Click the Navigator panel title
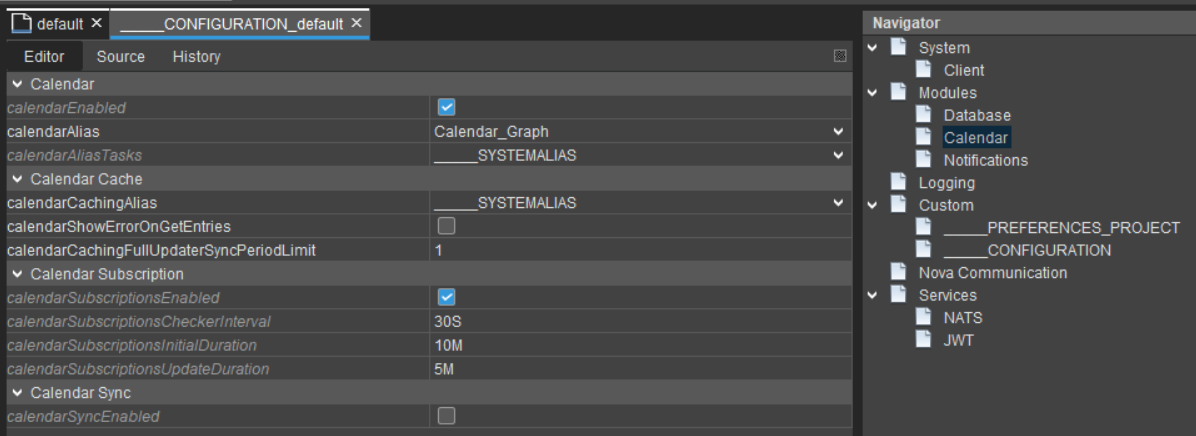 pos(906,23)
